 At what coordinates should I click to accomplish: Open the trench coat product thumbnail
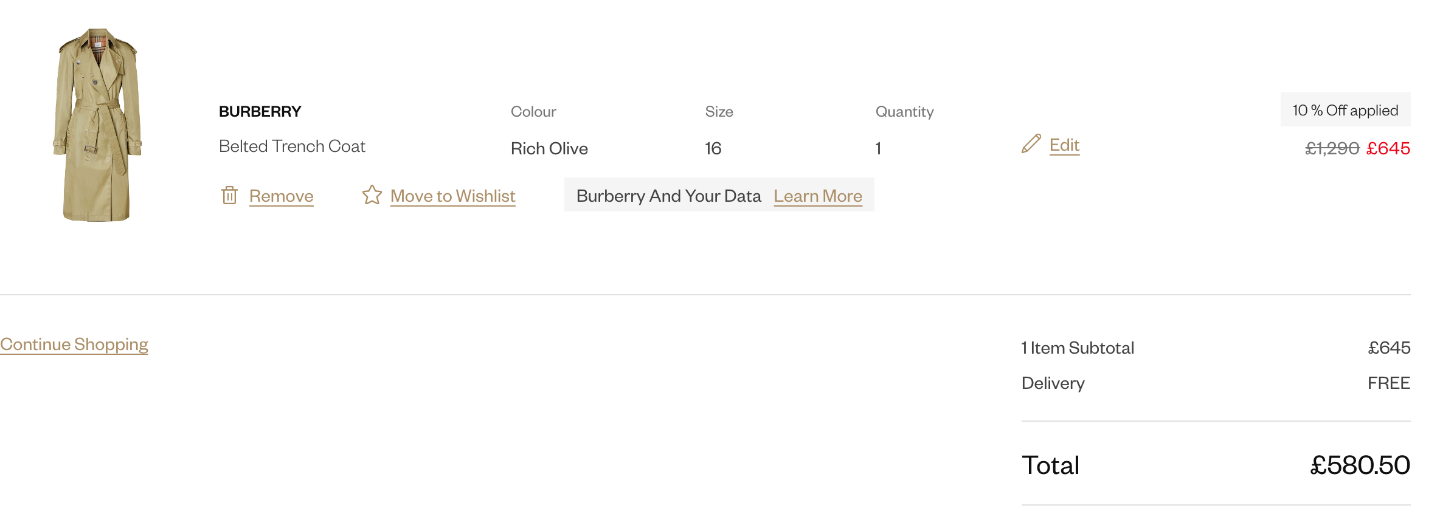point(97,125)
